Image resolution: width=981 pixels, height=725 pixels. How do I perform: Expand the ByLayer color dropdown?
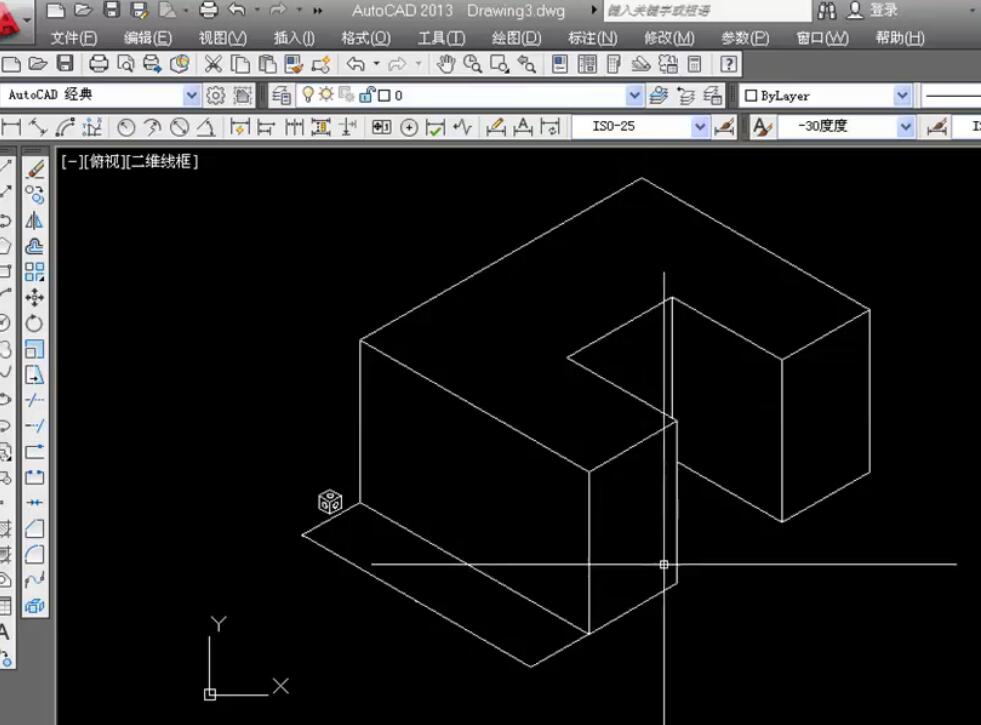(x=902, y=96)
